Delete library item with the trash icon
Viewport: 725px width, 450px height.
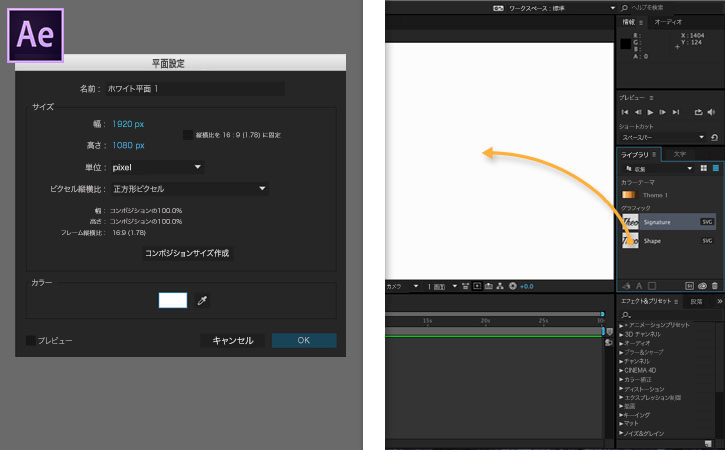pyautogui.click(x=715, y=286)
